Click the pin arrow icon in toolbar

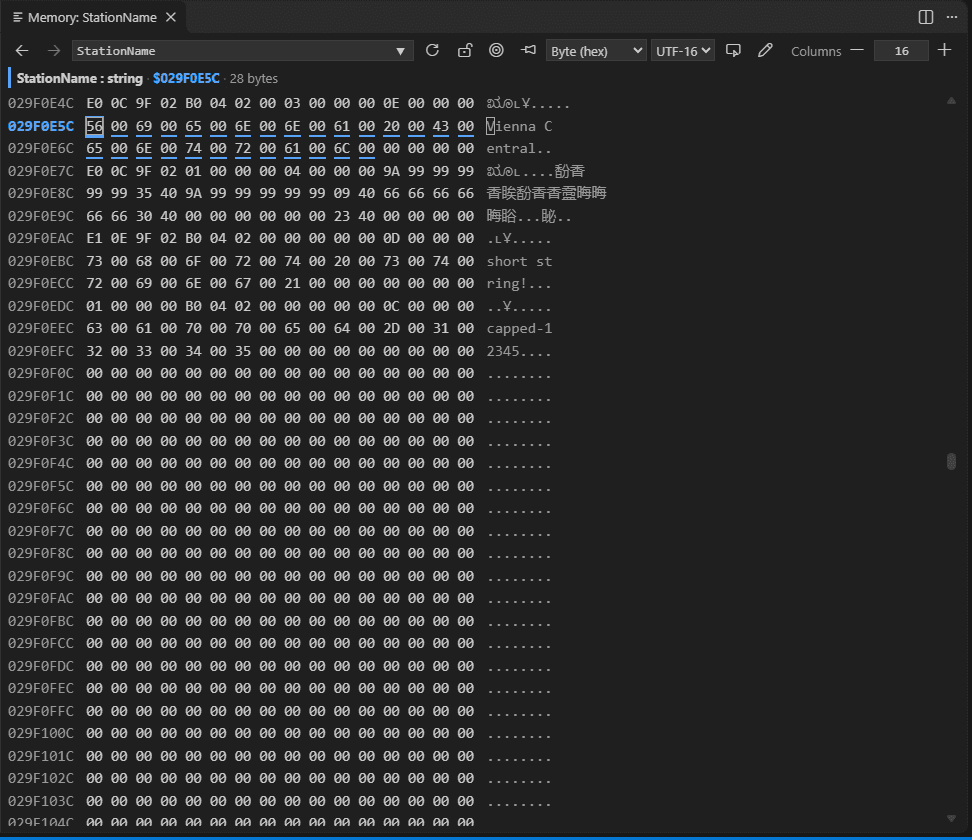pos(528,51)
